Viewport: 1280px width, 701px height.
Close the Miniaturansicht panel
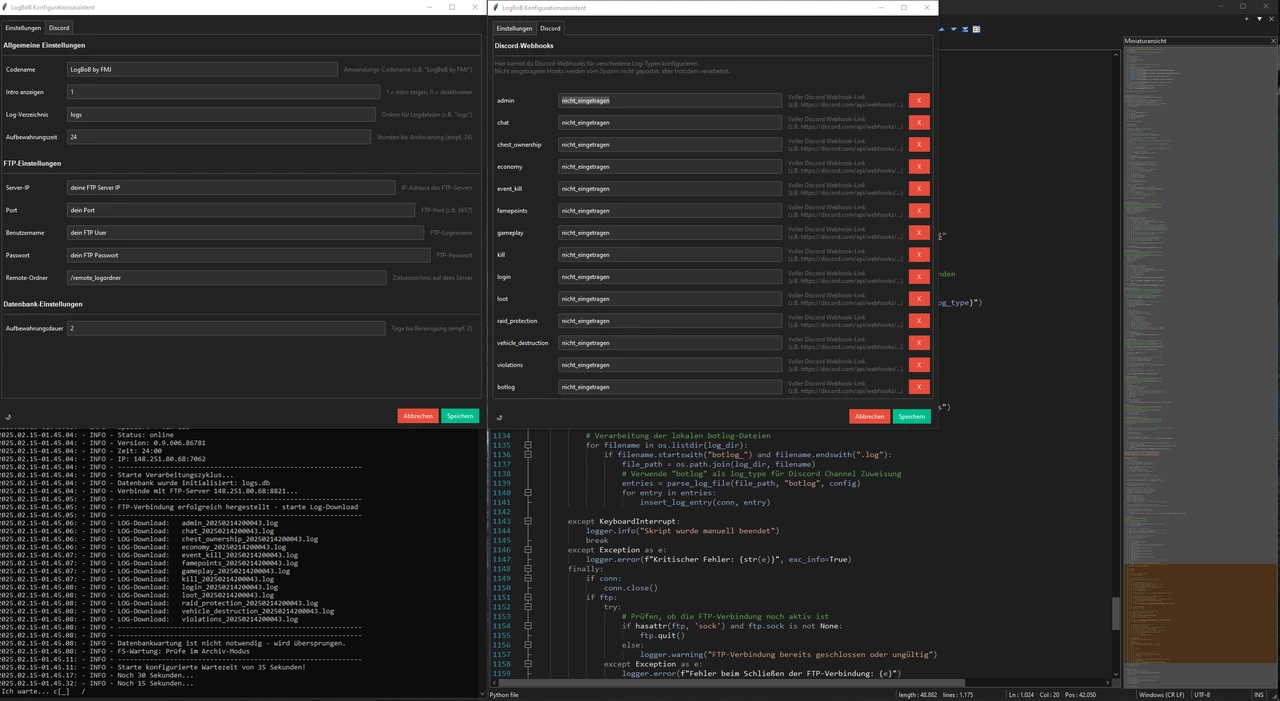(1273, 41)
